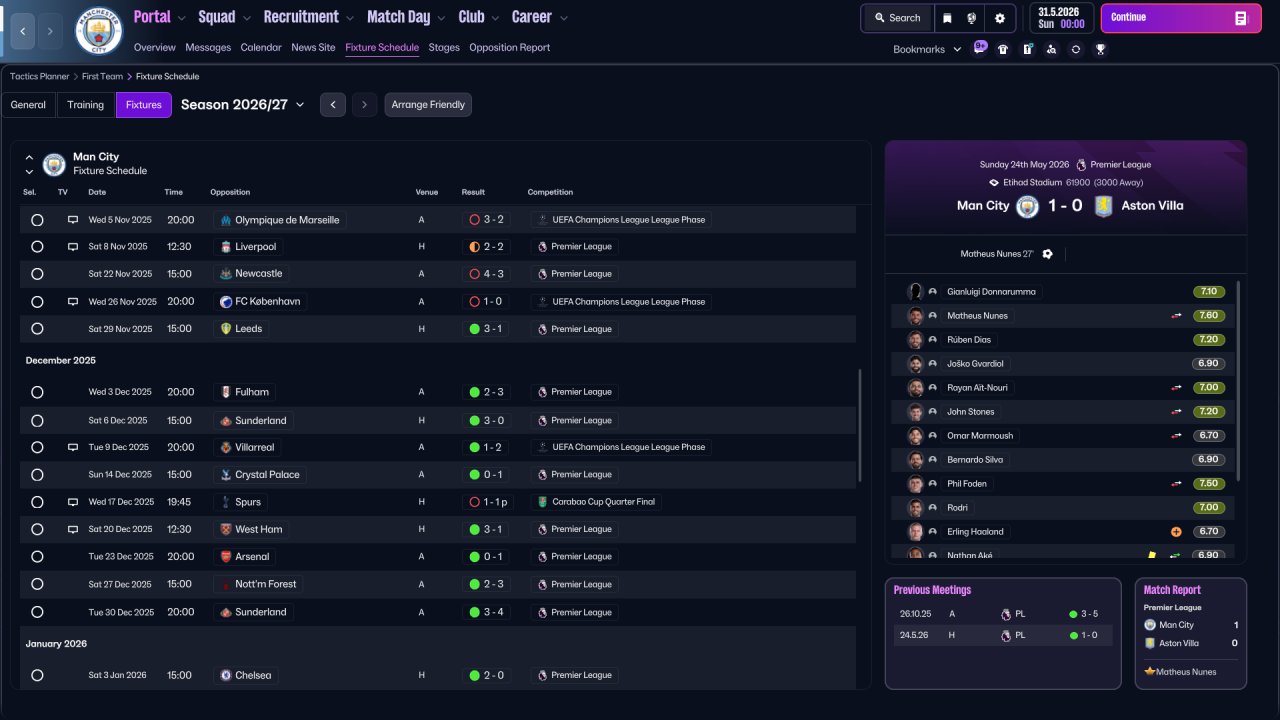Click the tactics board icon in bookmarks bar
This screenshot has width=1280, height=720.
coord(1027,49)
